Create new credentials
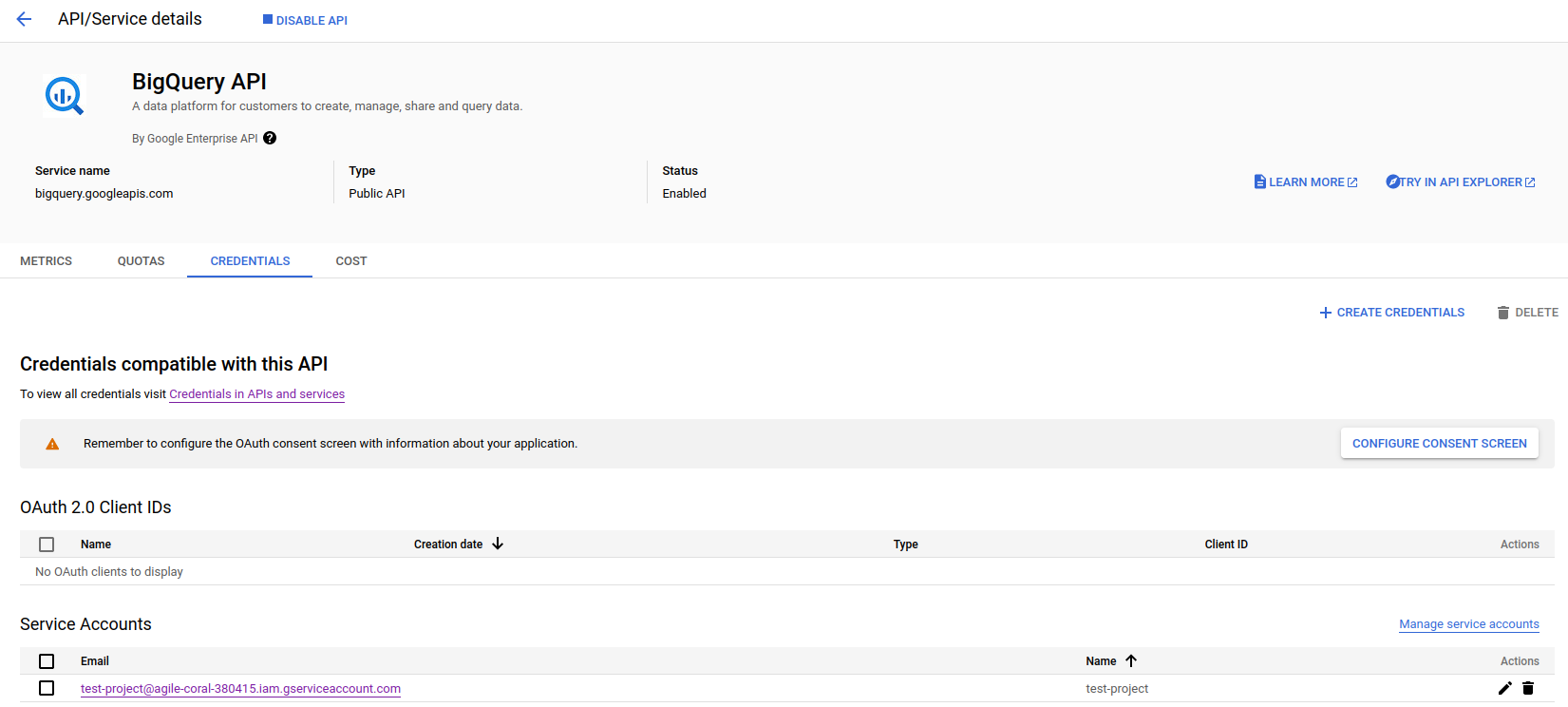 point(1392,312)
